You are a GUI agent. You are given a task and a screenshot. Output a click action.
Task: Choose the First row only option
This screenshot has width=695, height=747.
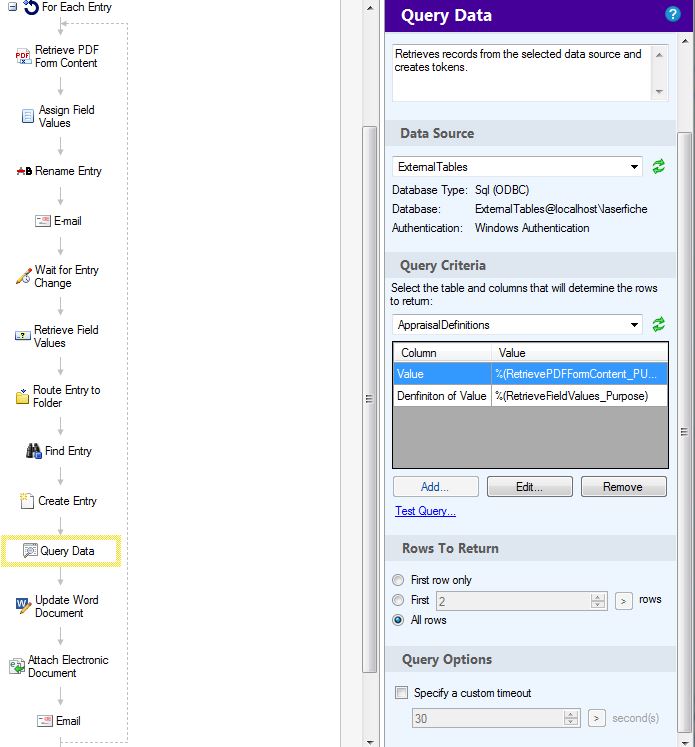pos(398,580)
